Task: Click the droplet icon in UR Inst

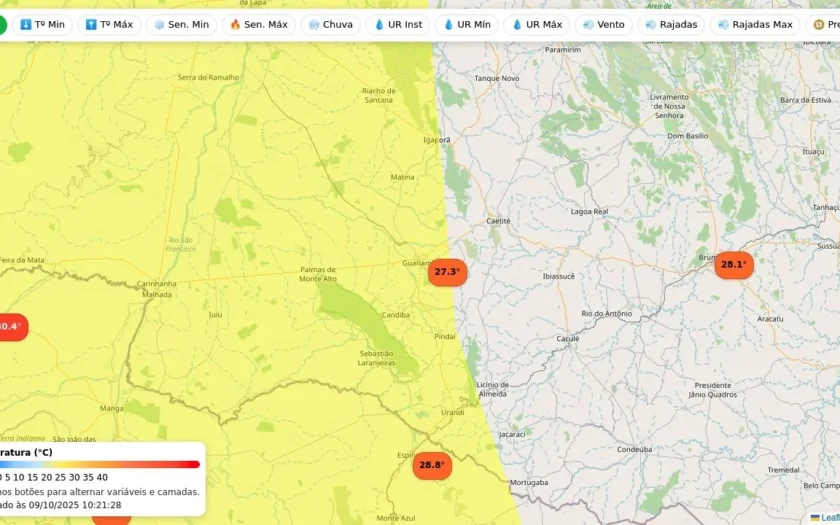Action: 379,25
